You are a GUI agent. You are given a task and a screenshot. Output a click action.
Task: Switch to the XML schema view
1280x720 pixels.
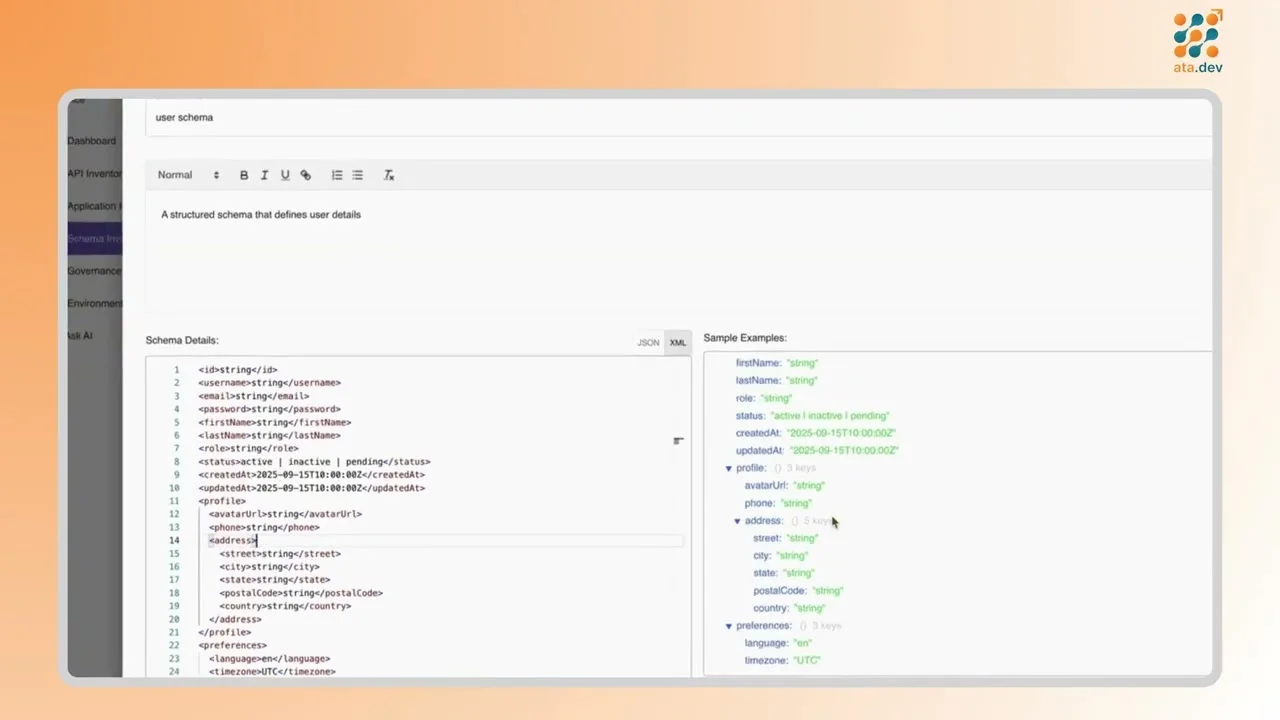(x=677, y=342)
